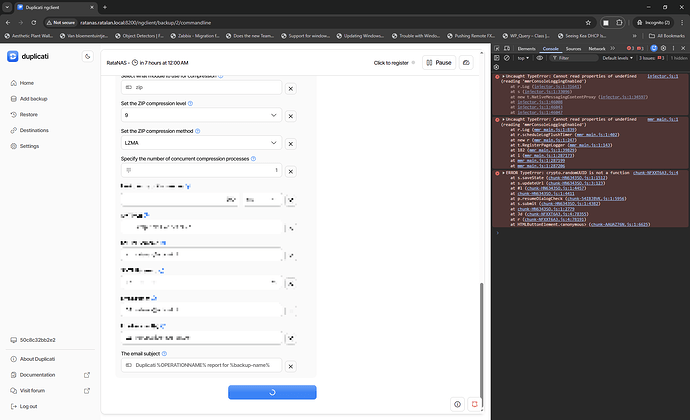Show help for ZIP compression method

click(198, 131)
